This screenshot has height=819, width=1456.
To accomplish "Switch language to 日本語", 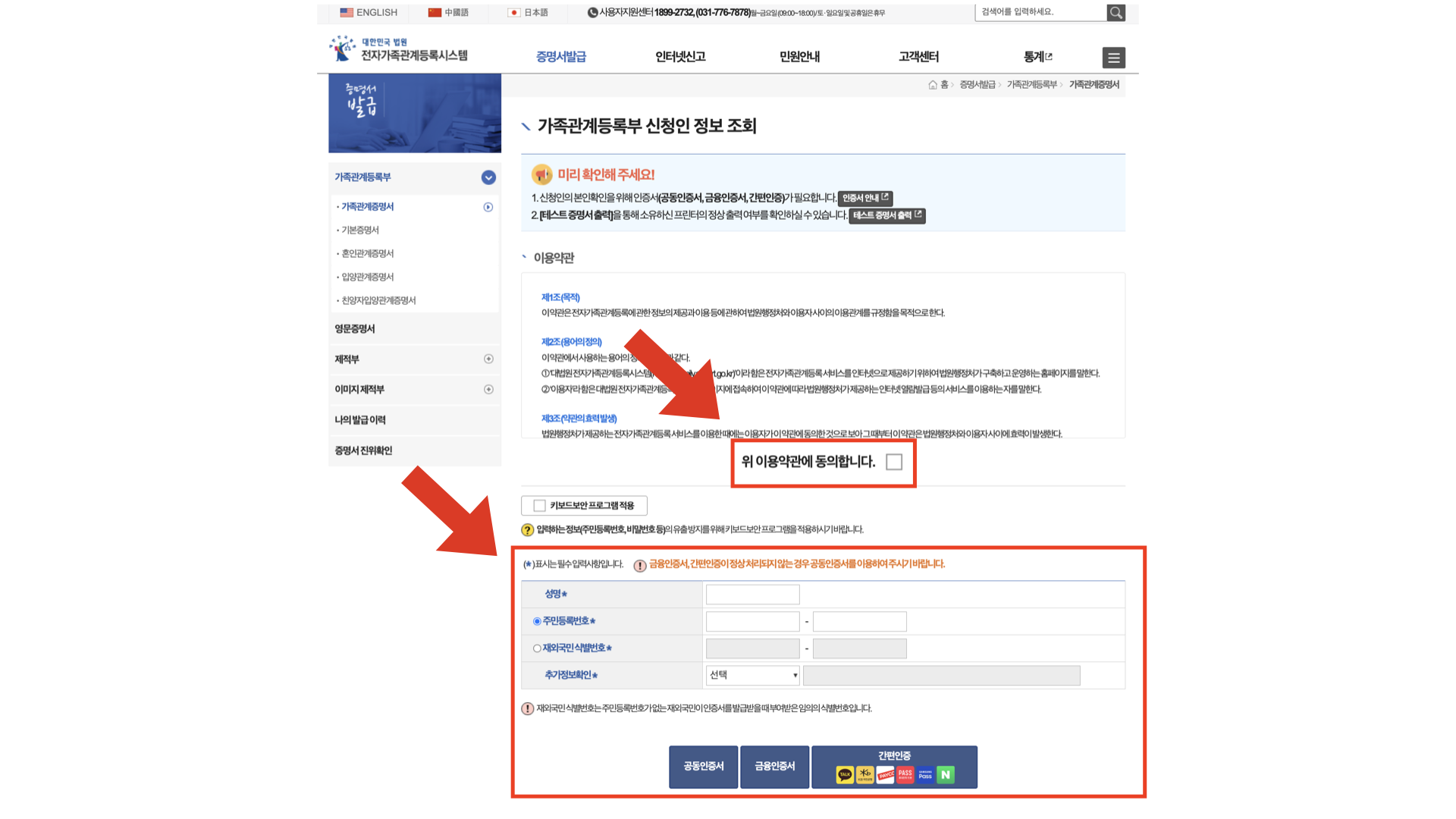I will point(536,12).
